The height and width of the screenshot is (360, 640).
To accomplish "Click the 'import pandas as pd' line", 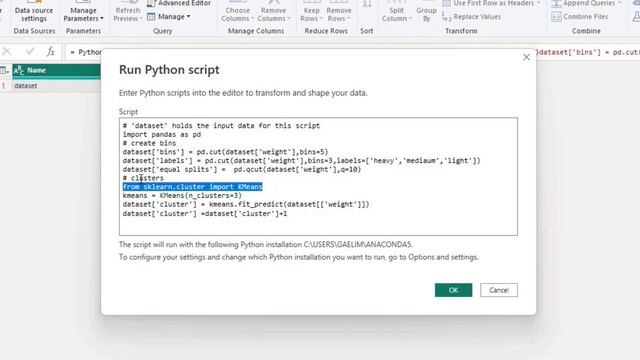I will 162,134.
